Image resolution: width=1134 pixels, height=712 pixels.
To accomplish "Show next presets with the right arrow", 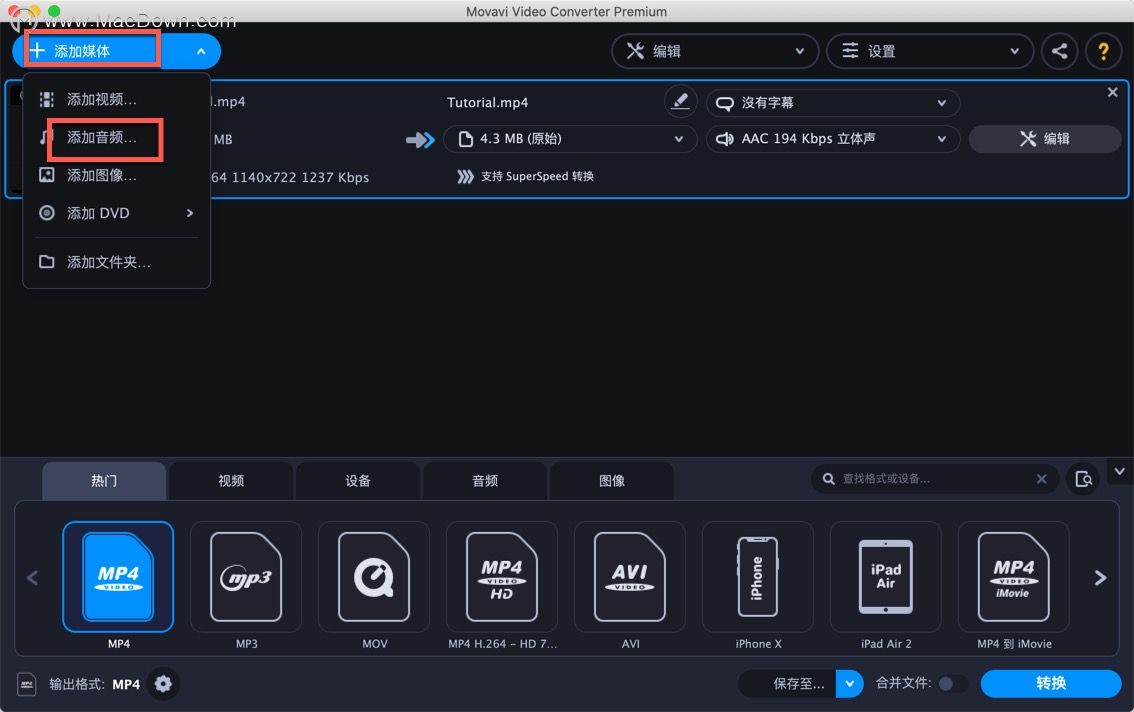I will coord(1100,577).
